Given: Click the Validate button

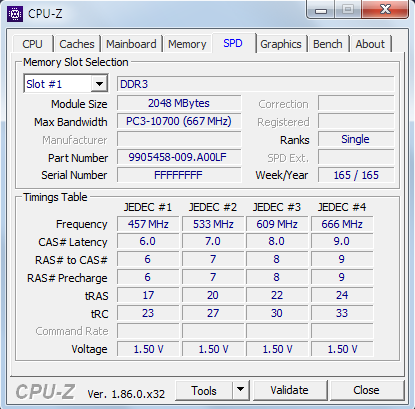Looking at the screenshot, I should click(289, 390).
